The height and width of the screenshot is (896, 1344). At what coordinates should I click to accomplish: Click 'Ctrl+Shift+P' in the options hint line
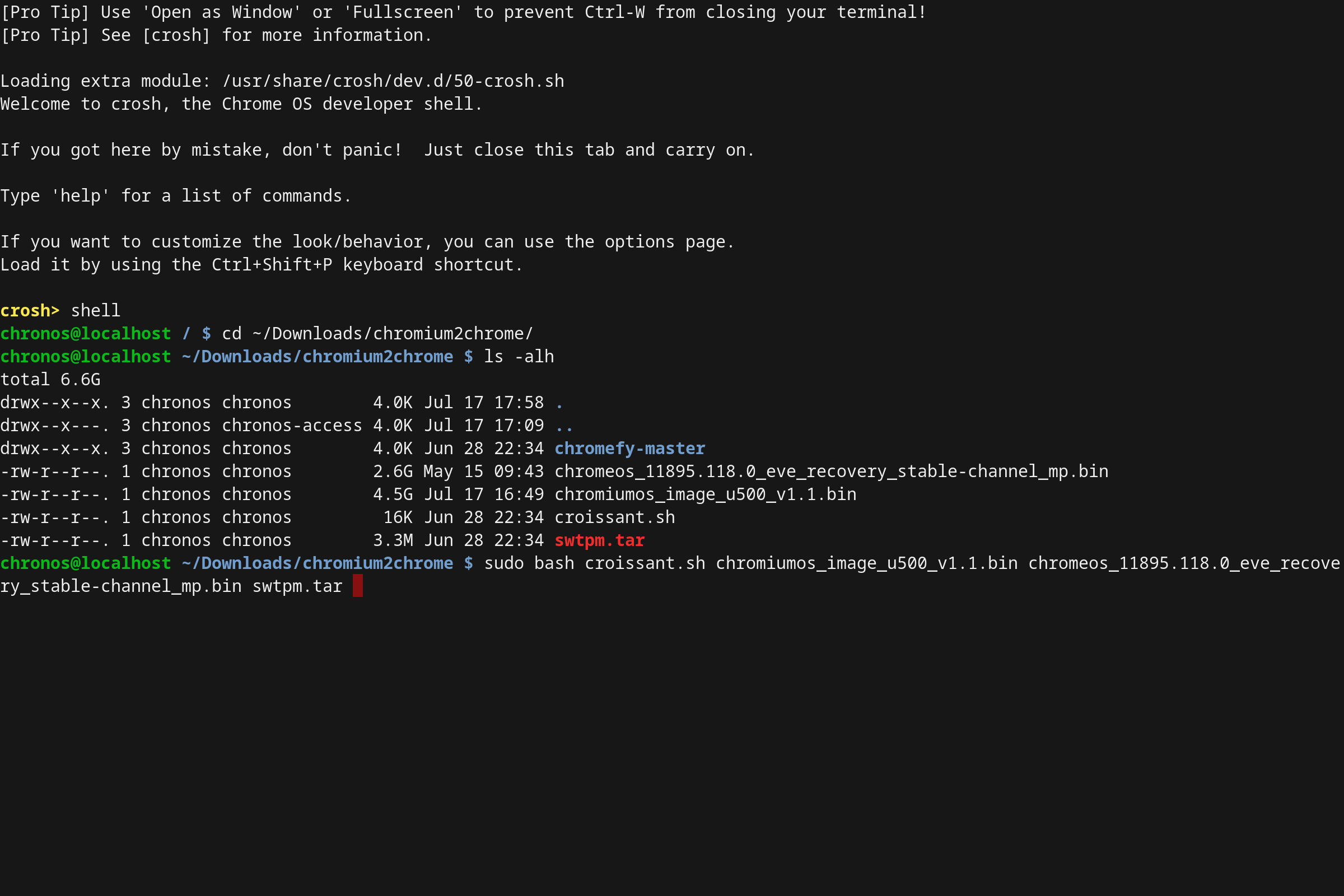coord(272,264)
